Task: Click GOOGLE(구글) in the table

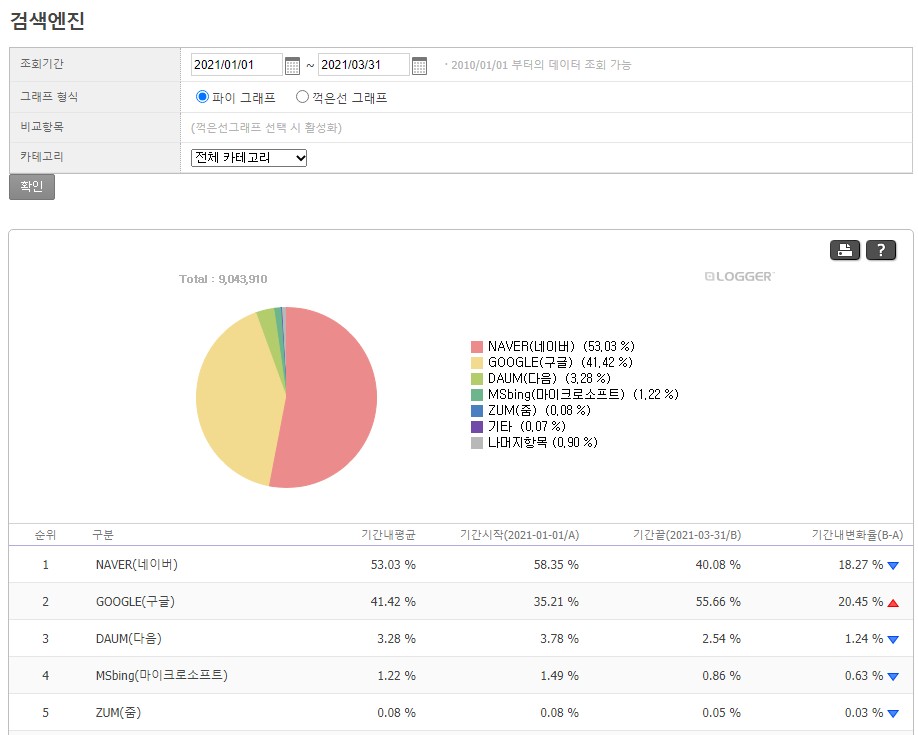Action: tap(135, 601)
